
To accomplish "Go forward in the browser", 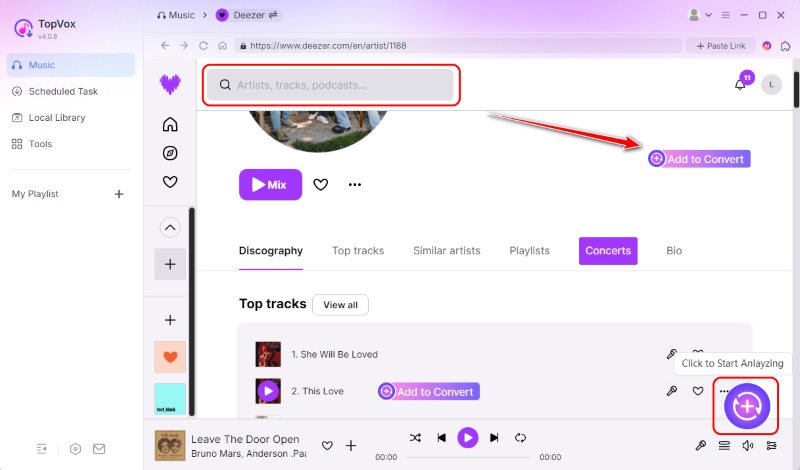I will (184, 45).
